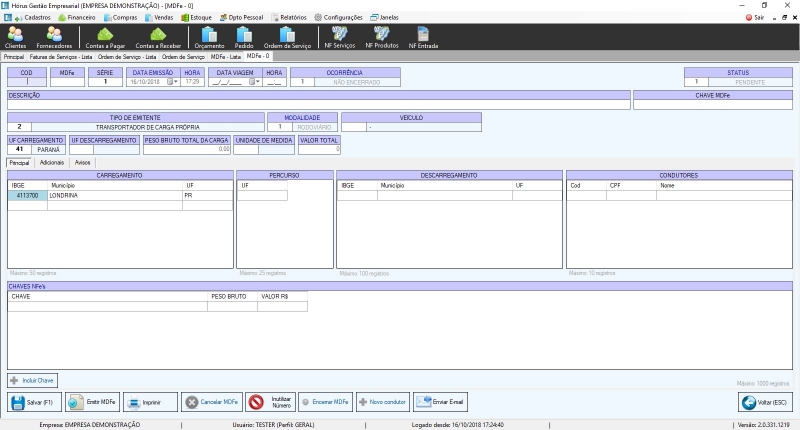The width and height of the screenshot is (800, 430).
Task: Open NF Produtos toolbar icon
Action: [x=382, y=37]
